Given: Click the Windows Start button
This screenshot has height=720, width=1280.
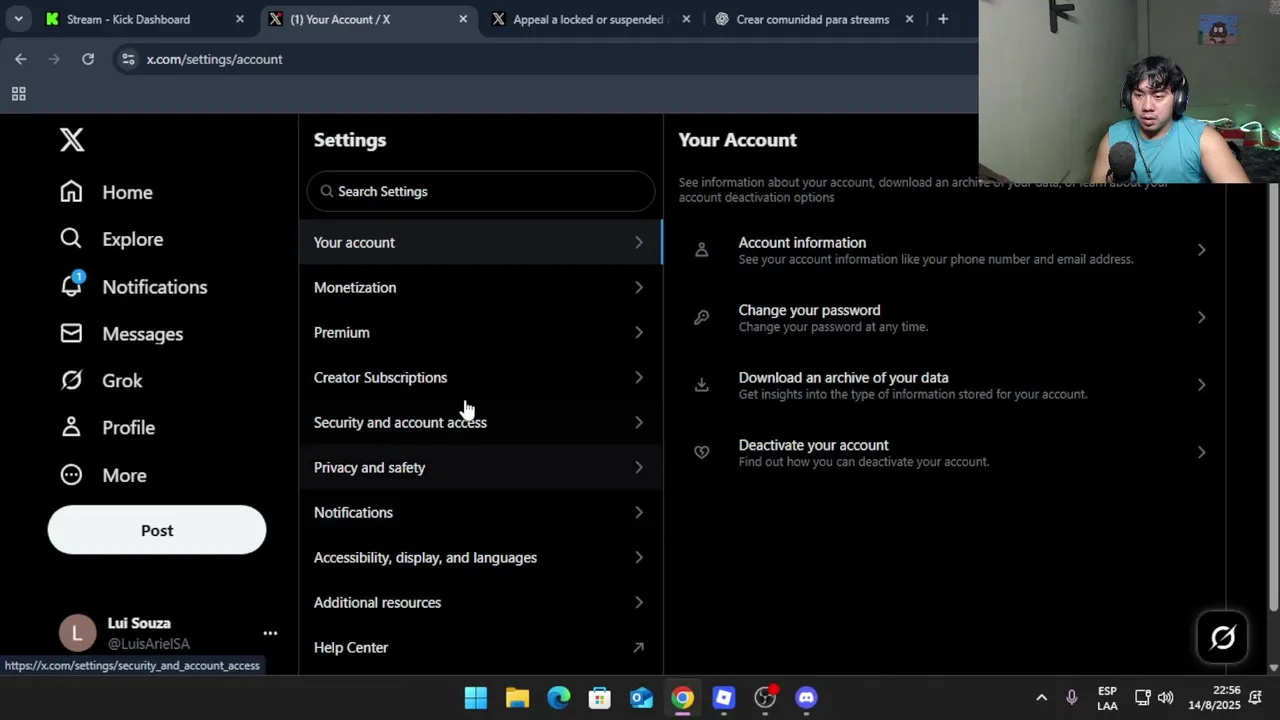Looking at the screenshot, I should 476,698.
